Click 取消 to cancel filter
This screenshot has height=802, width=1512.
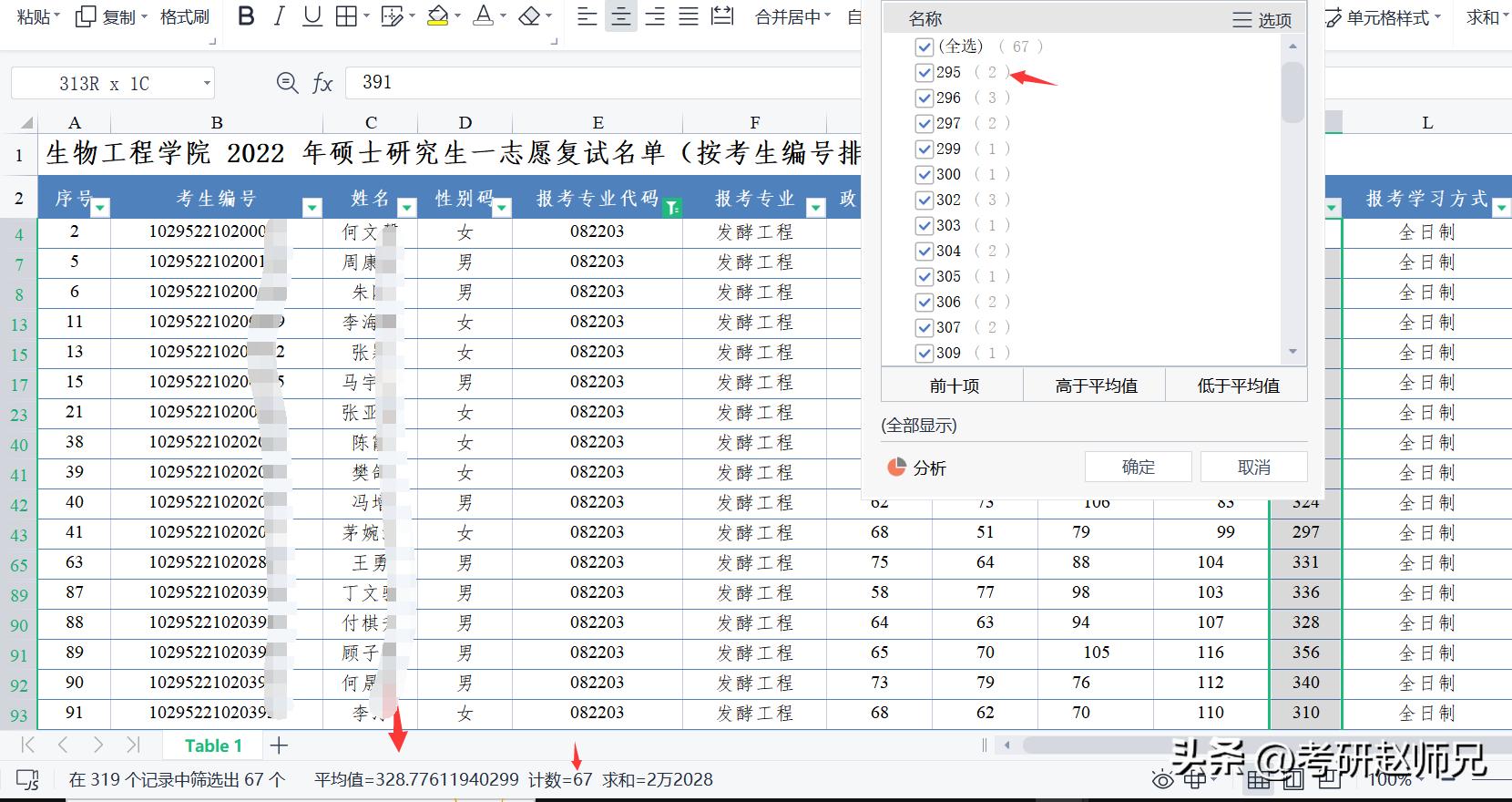tap(1254, 467)
